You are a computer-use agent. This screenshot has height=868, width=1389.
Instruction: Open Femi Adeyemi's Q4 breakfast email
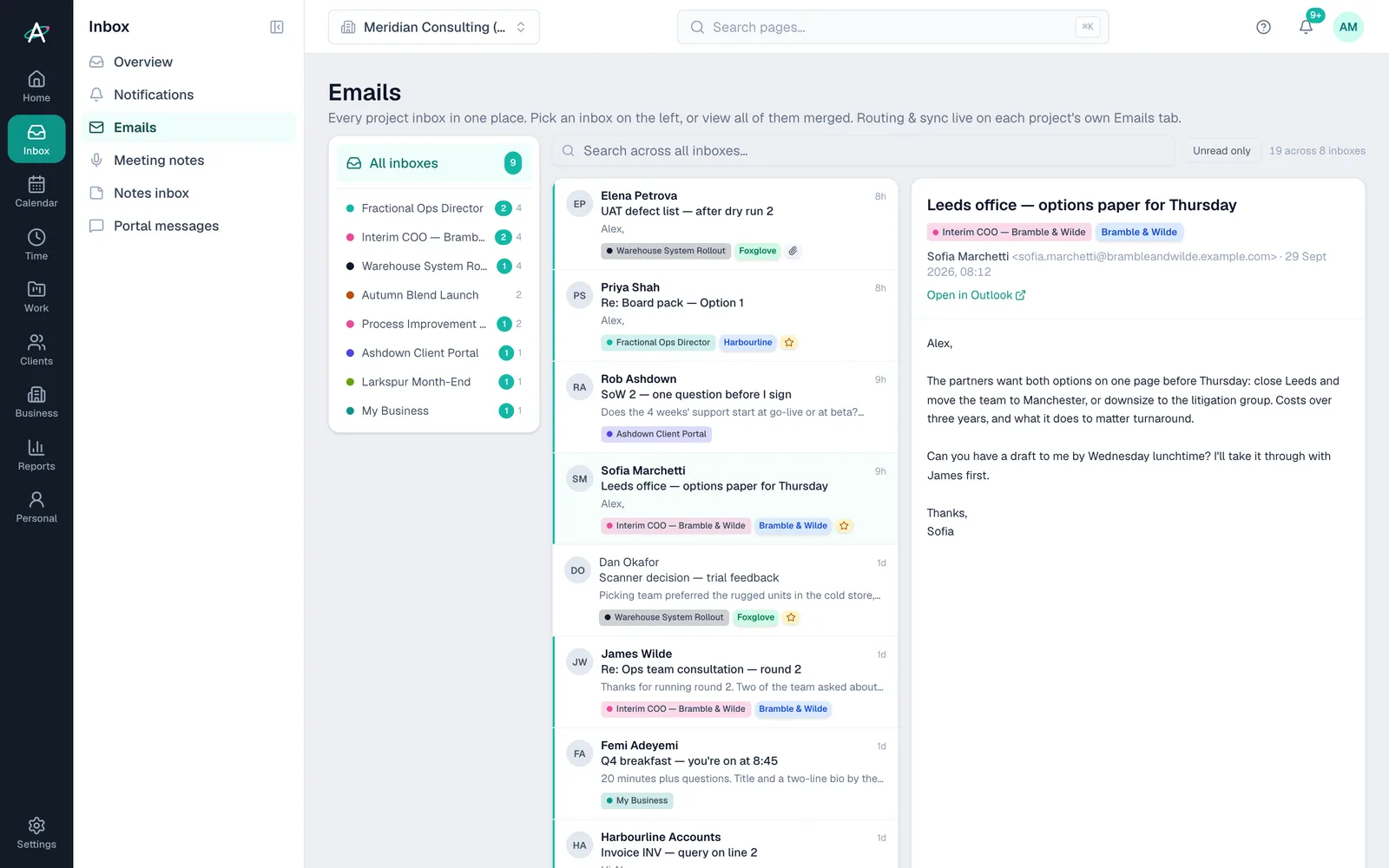[x=726, y=773]
